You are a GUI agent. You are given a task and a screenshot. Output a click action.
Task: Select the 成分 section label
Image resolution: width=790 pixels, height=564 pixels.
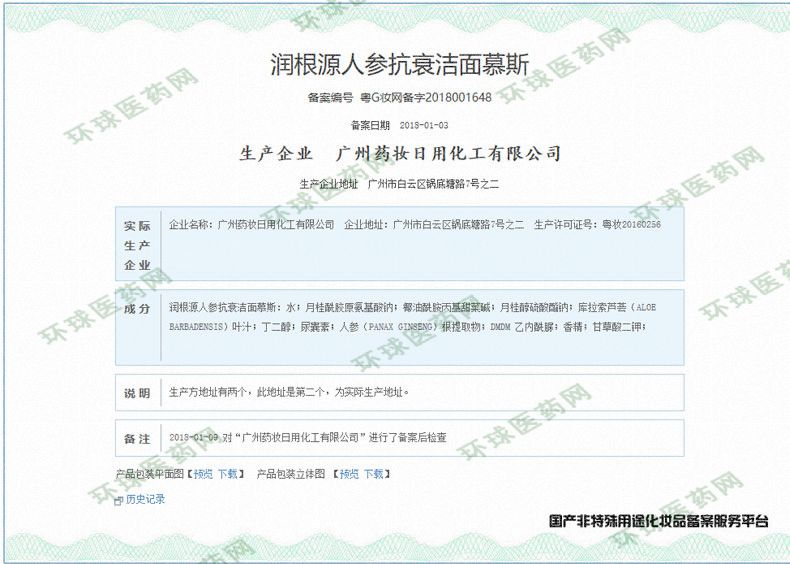(137, 308)
